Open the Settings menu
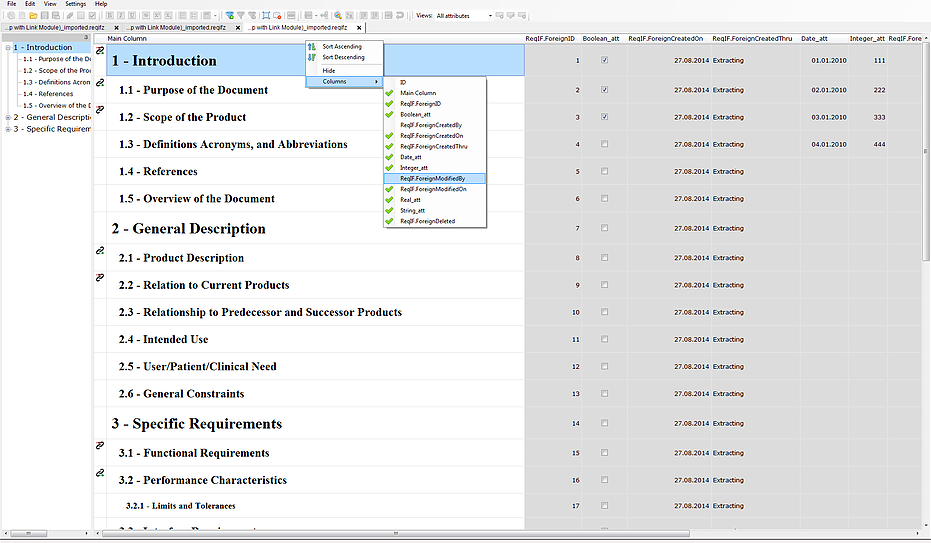Screen dimensions: 931x543 click(75, 4)
